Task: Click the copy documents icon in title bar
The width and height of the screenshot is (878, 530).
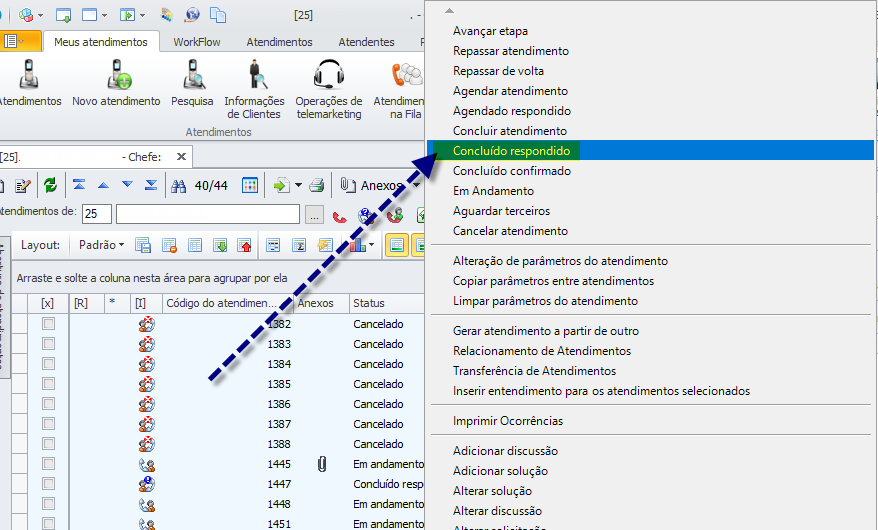Action: [218, 15]
